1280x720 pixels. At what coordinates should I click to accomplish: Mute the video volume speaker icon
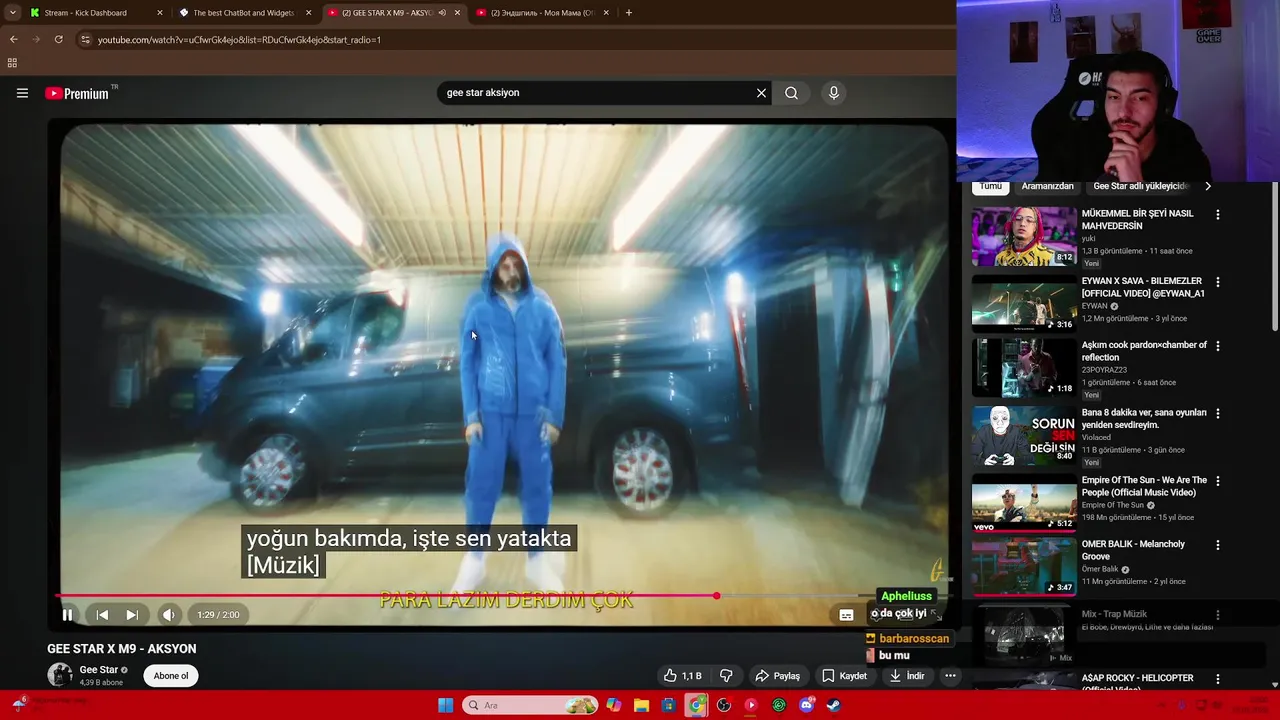168,615
